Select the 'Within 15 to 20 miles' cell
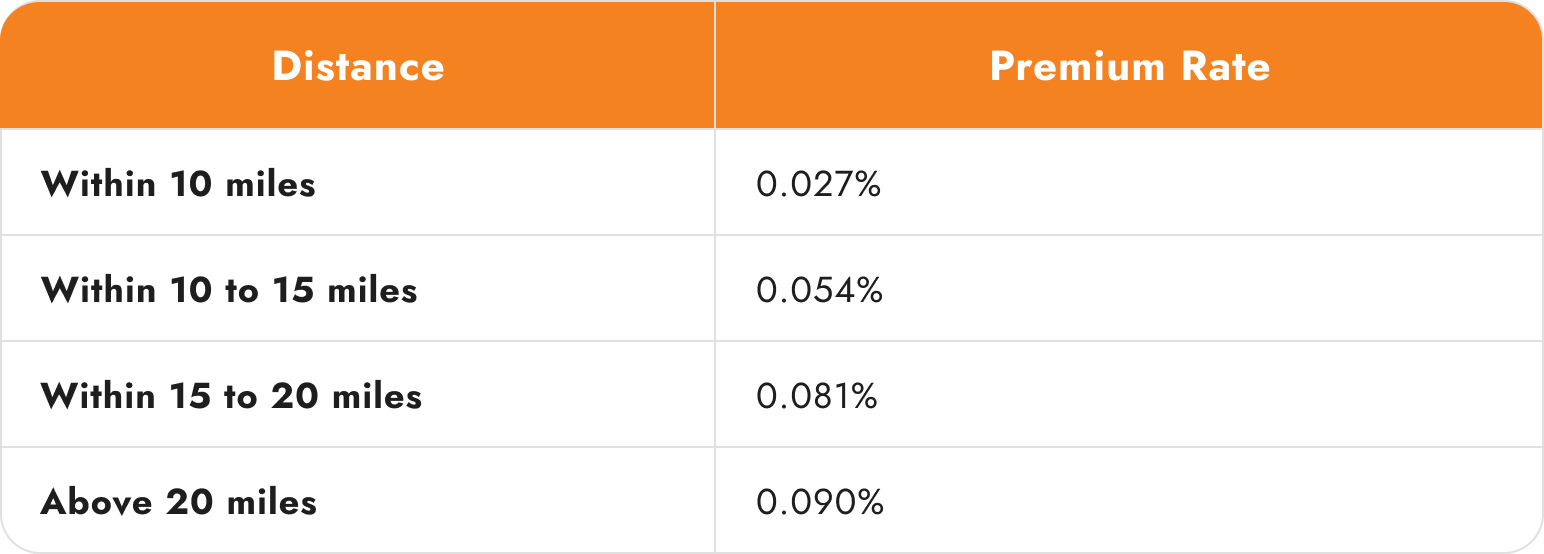Viewport: 1544px width, 554px height. click(231, 397)
